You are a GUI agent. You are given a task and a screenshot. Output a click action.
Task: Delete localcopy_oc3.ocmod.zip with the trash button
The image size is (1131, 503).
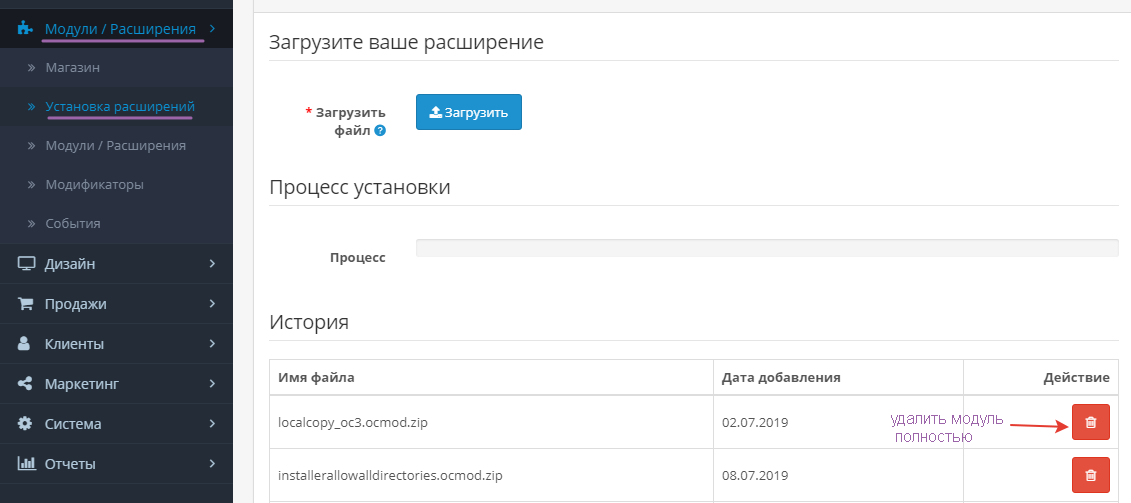click(1090, 422)
